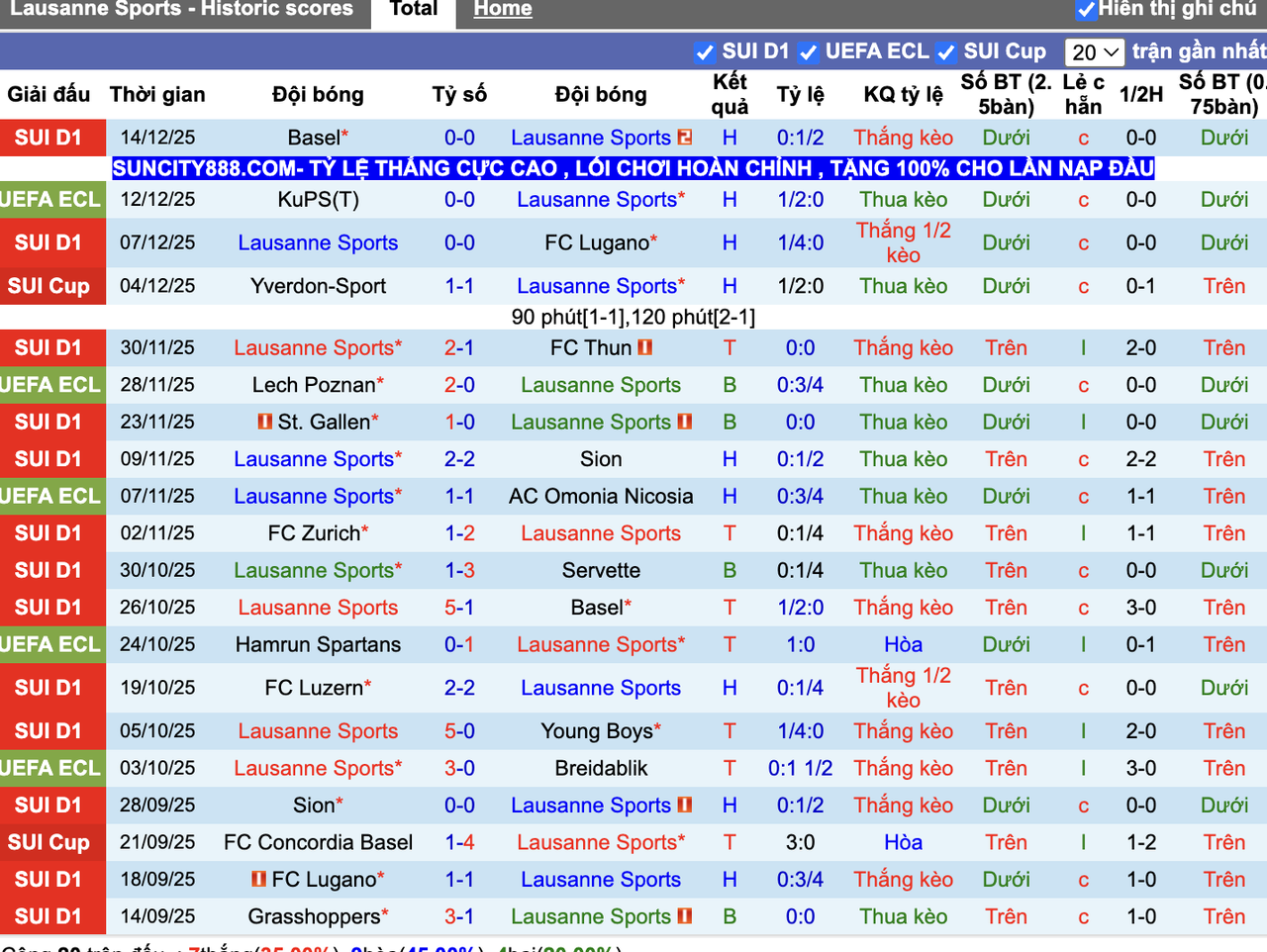Click the Lausanne Sports team link against FC Lugano
This screenshot has height=952, width=1267.
pyautogui.click(x=317, y=242)
